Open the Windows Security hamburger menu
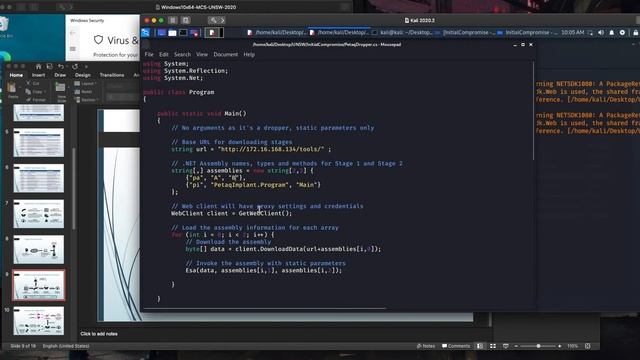The height and width of the screenshot is (360, 640). pos(73,49)
